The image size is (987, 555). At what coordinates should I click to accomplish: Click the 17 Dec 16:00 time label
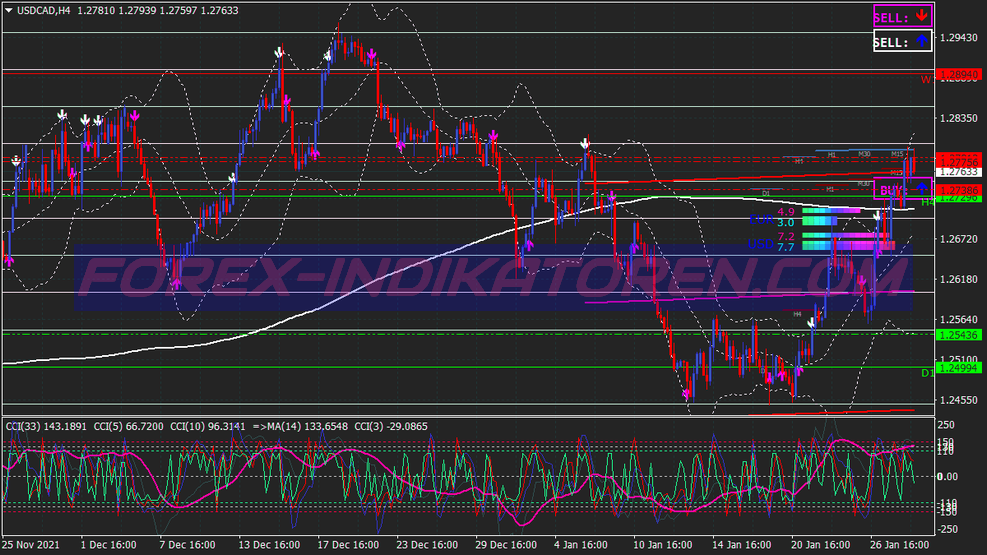click(348, 545)
